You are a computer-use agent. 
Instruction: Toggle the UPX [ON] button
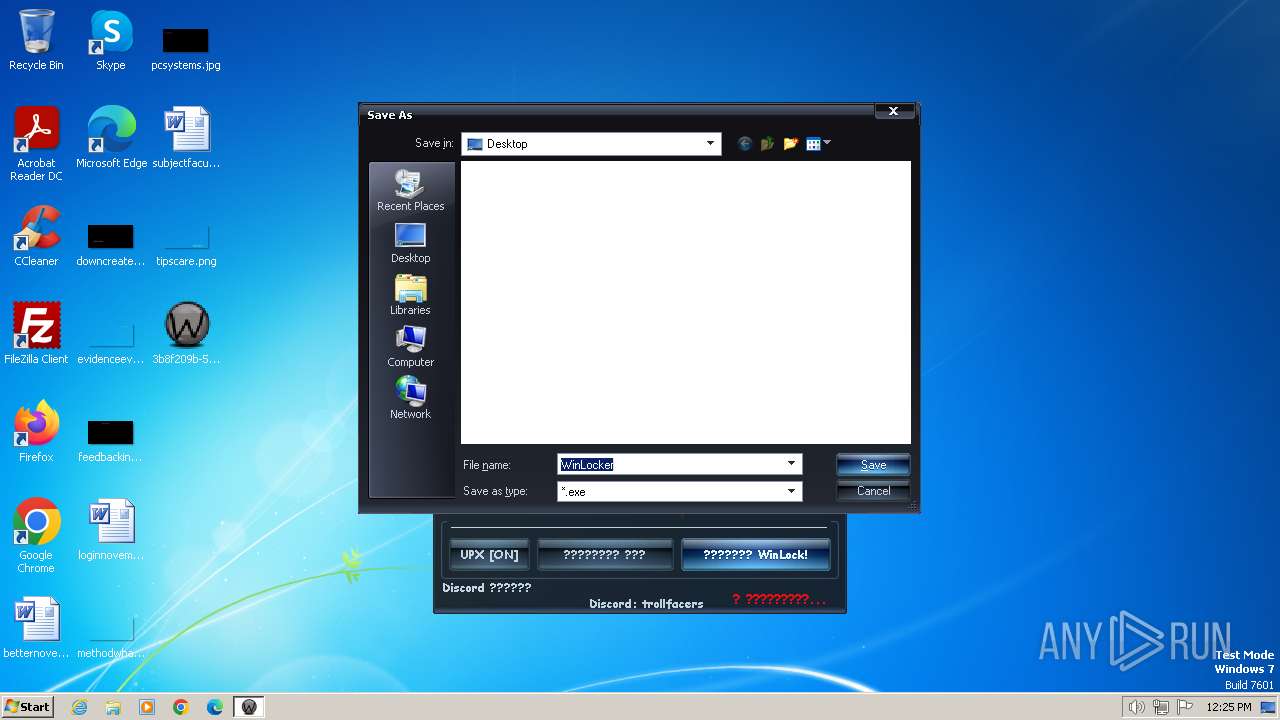point(489,555)
